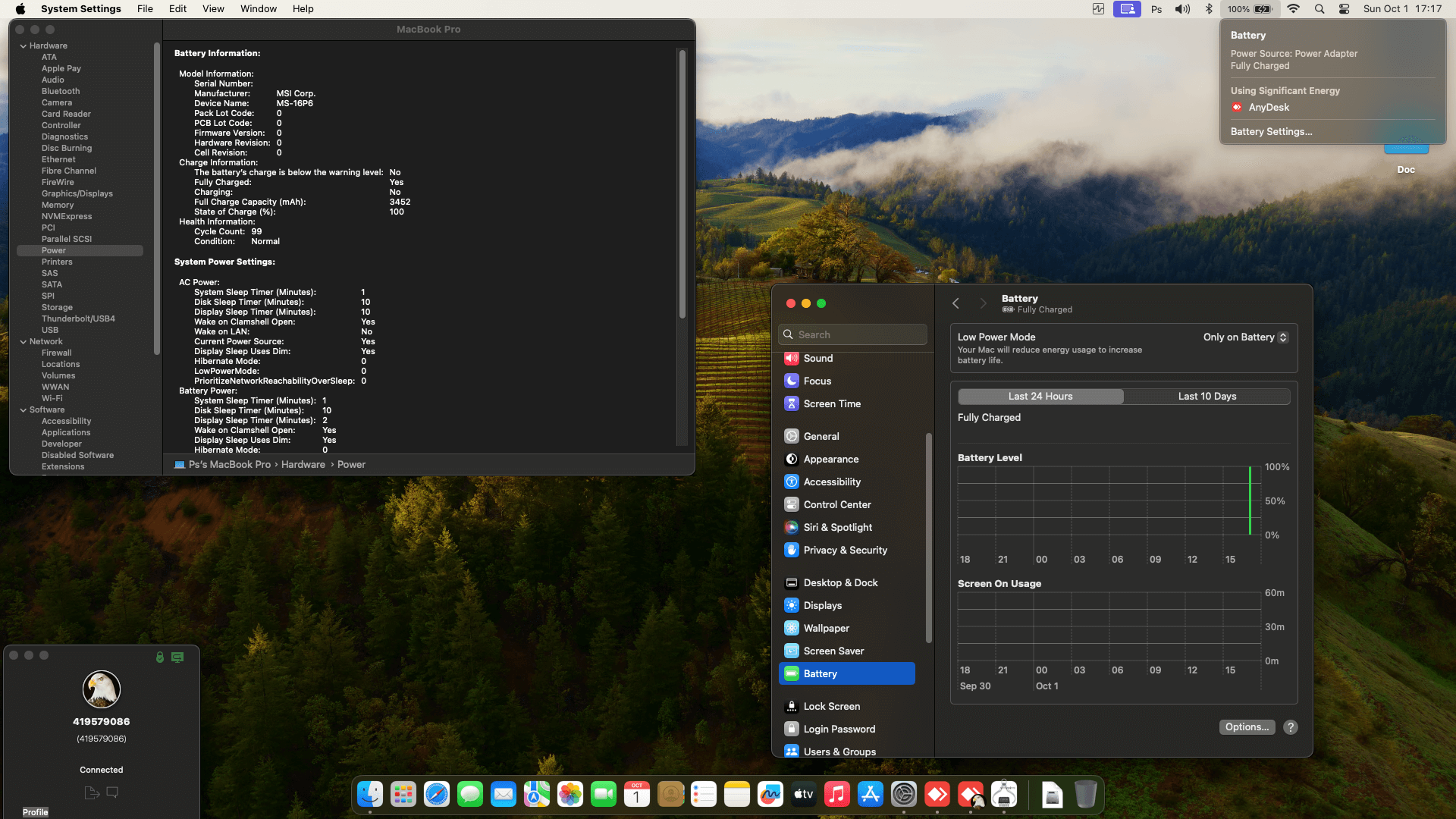Launch Safari from the Dock

pyautogui.click(x=437, y=794)
